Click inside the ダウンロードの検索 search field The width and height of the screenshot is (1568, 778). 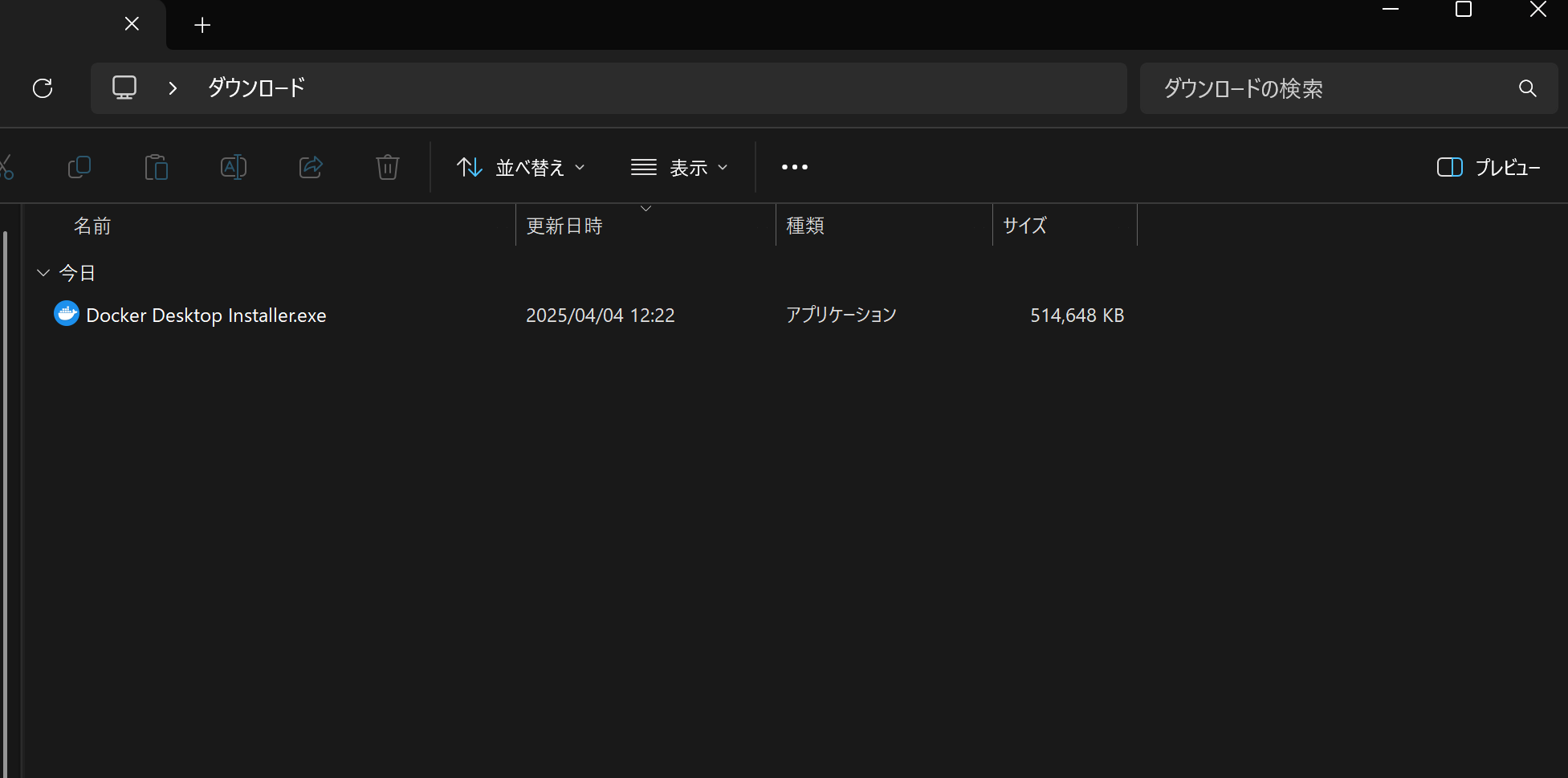click(x=1285, y=88)
